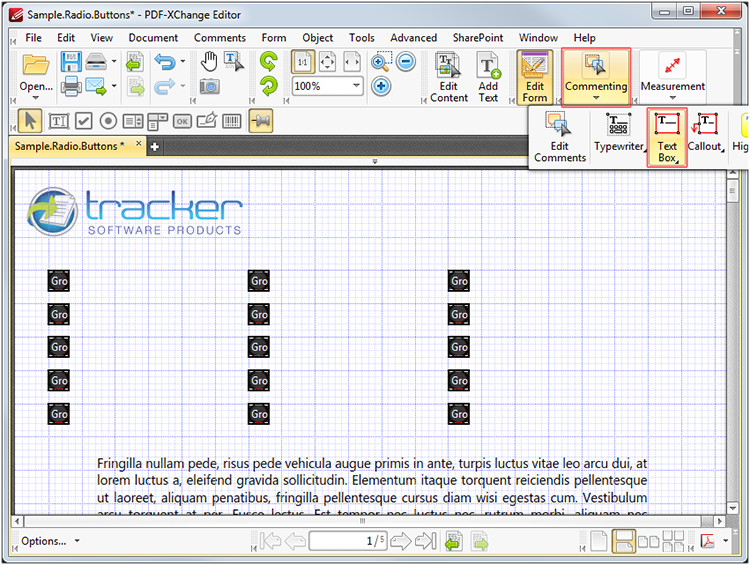Open the Form menu
Screen dimensions: 750x565
pos(274,38)
